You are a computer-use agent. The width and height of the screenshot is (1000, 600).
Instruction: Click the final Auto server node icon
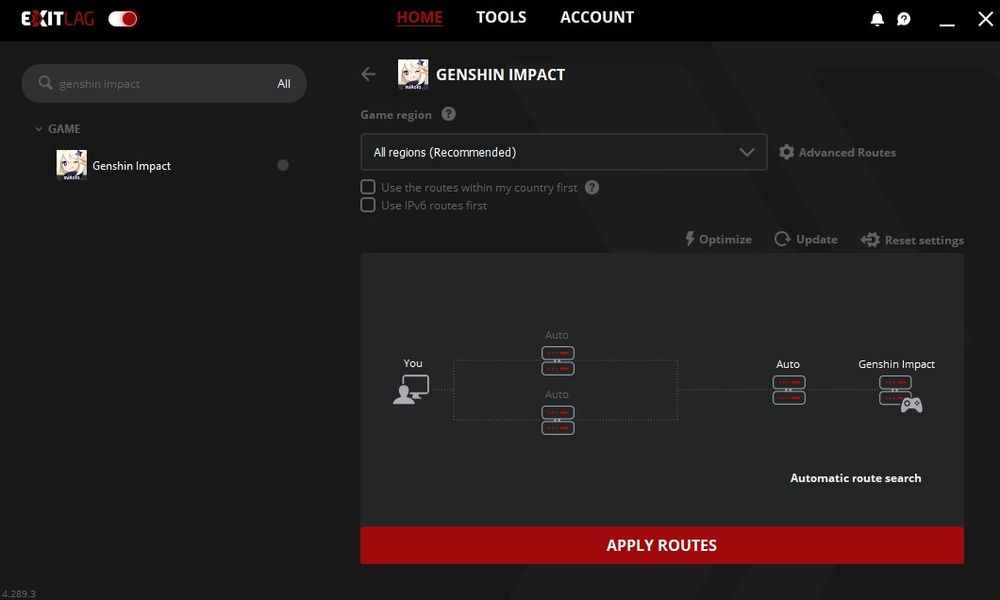pos(788,390)
